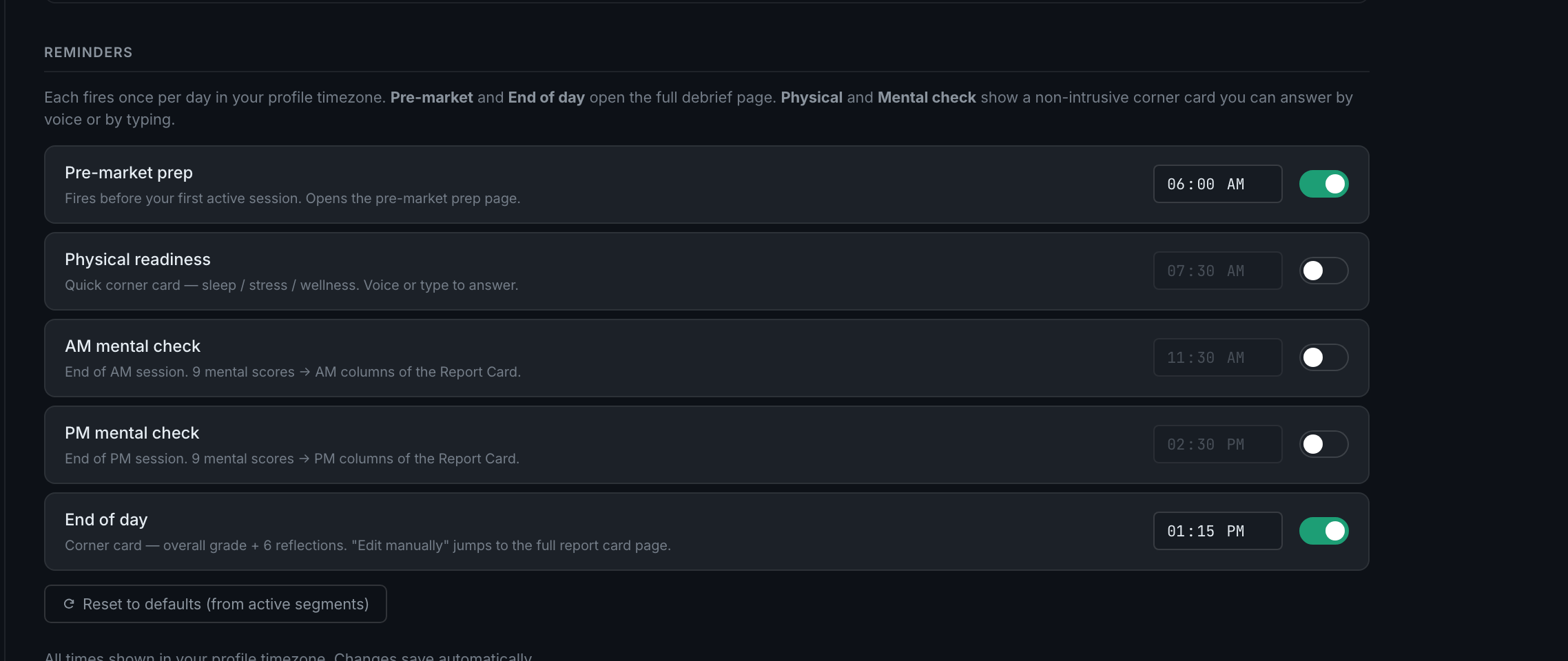Click the REMINDERS section heading

88,52
